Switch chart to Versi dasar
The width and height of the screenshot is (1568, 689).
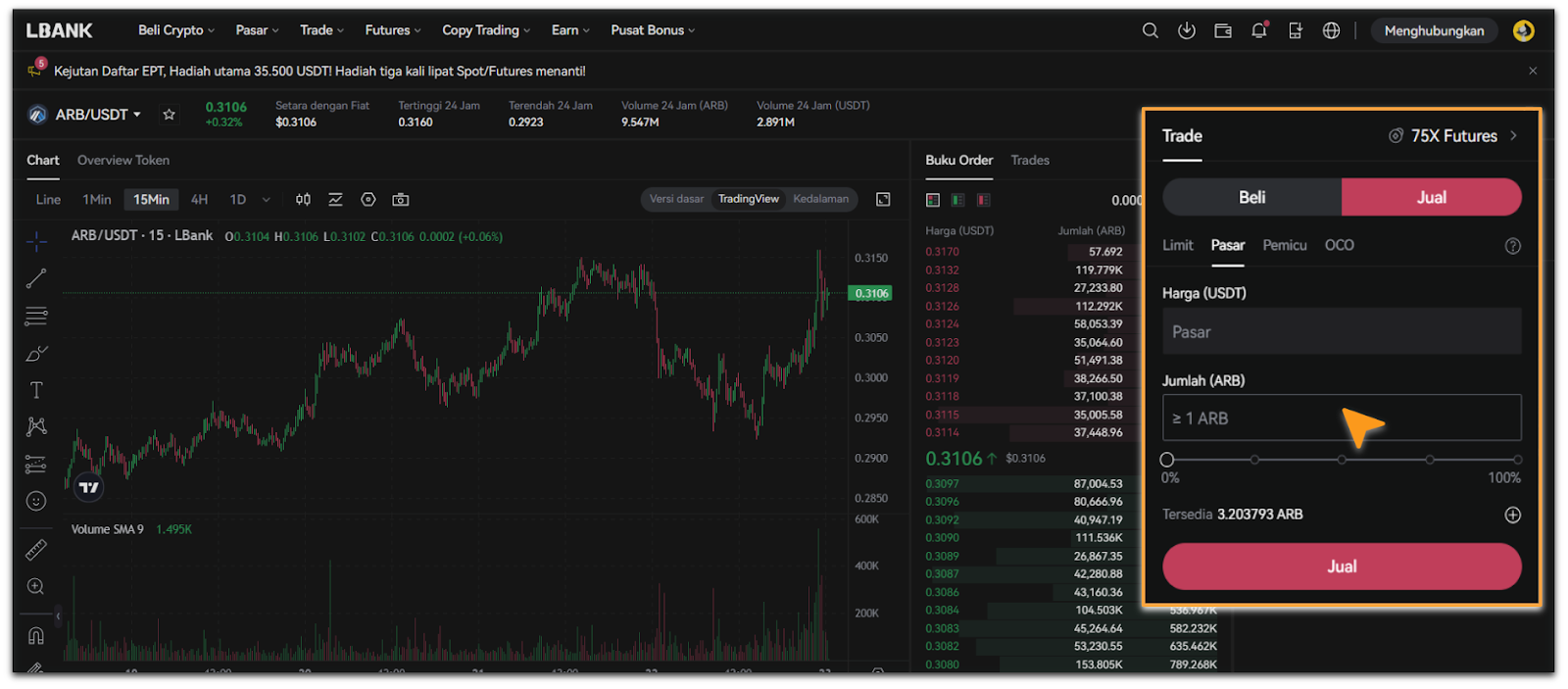(x=676, y=199)
